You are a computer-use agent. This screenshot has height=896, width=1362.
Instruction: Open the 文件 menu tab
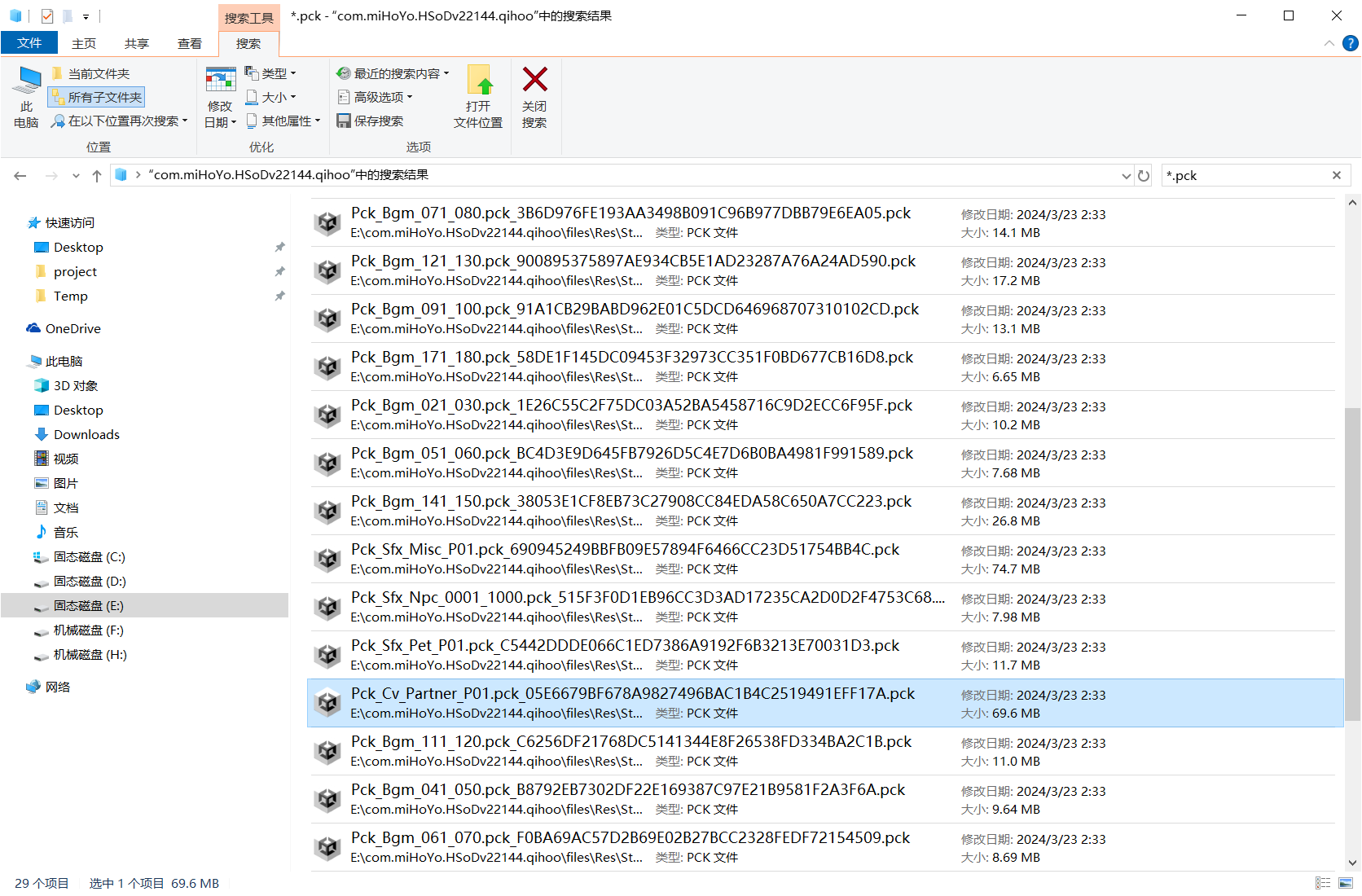29,42
